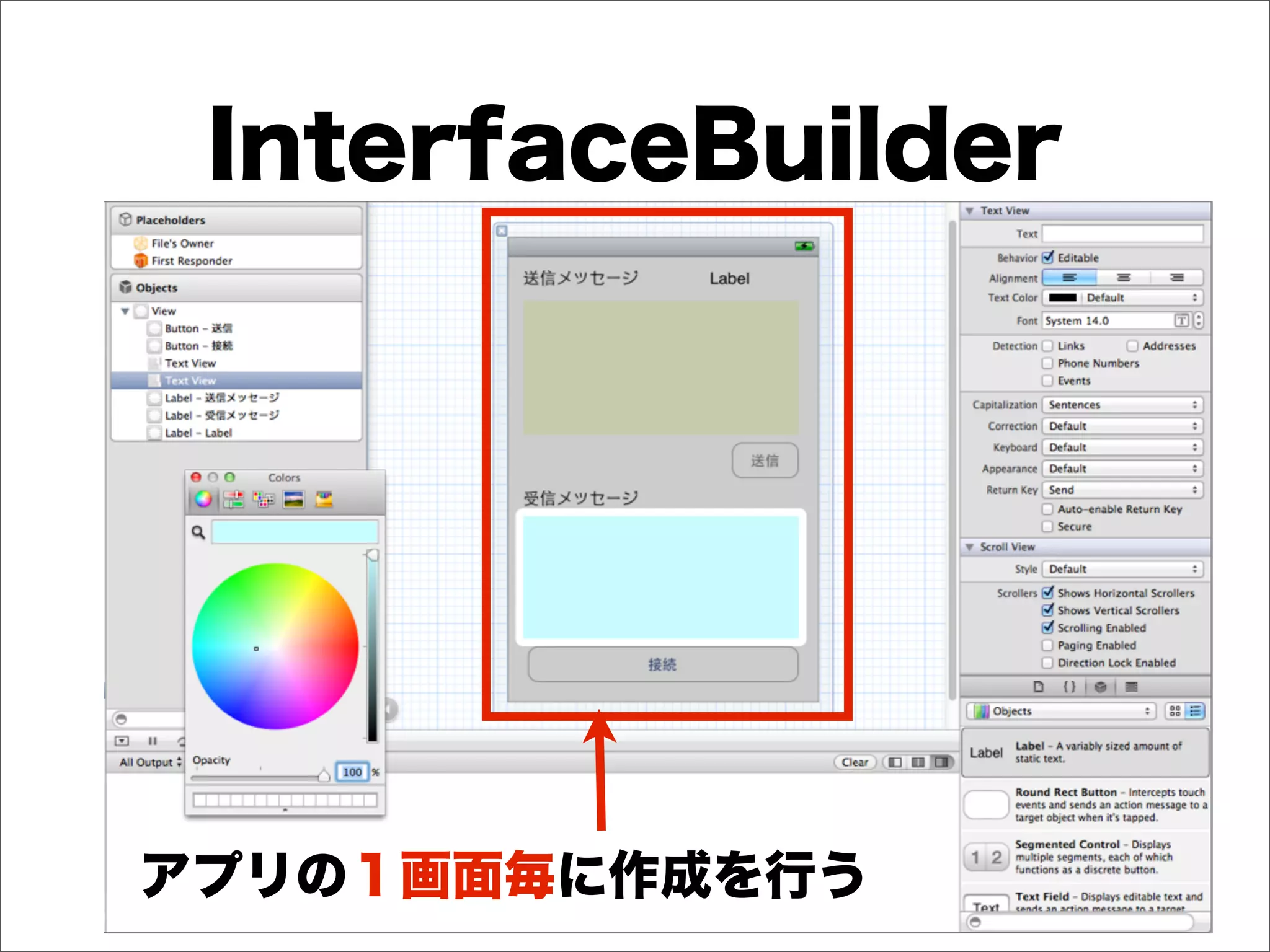Open the Capitalization dropdown
Image resolution: width=1270 pixels, height=952 pixels.
coord(1122,405)
